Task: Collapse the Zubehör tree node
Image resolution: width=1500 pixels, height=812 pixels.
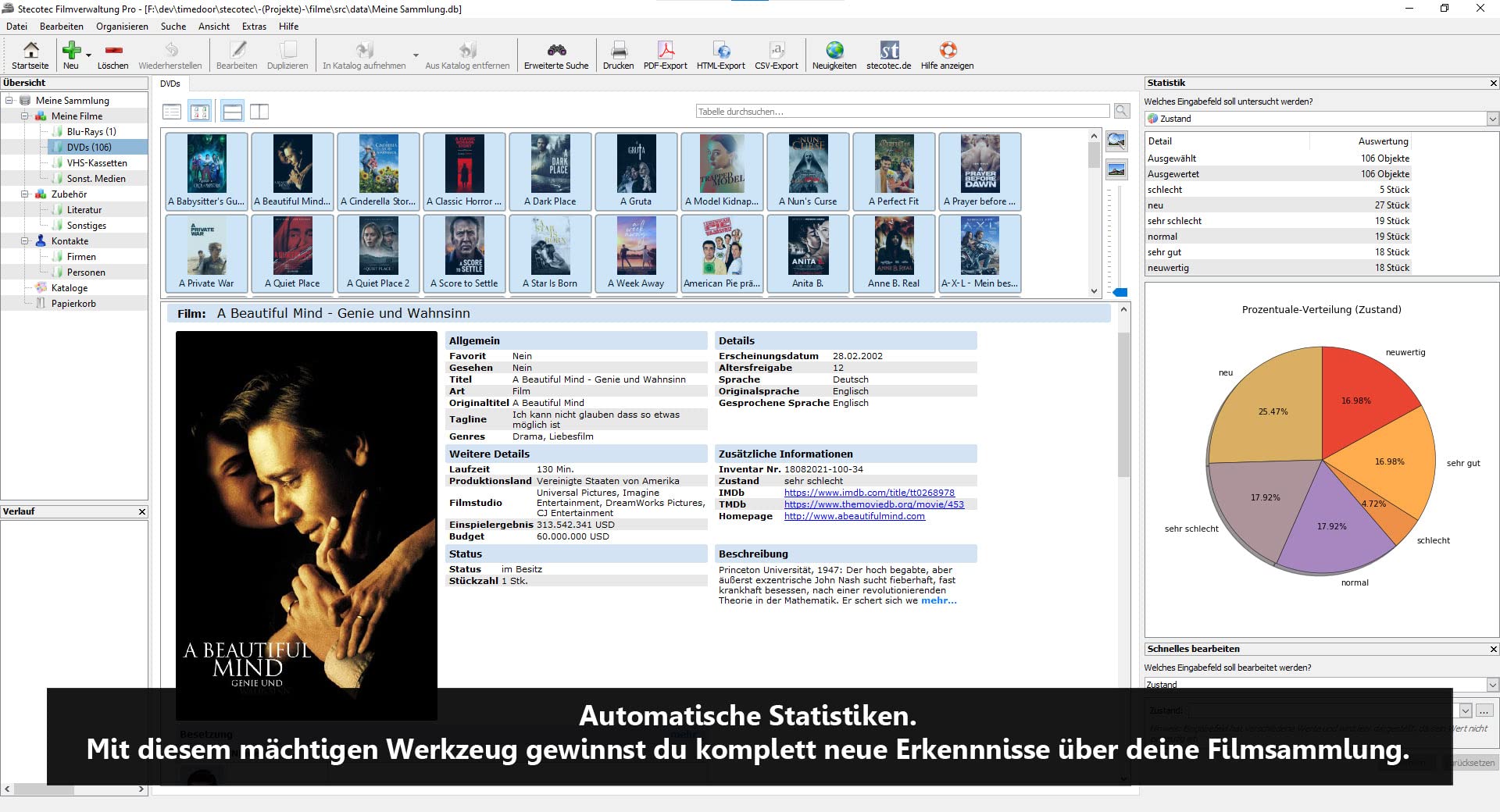Action: click(25, 194)
